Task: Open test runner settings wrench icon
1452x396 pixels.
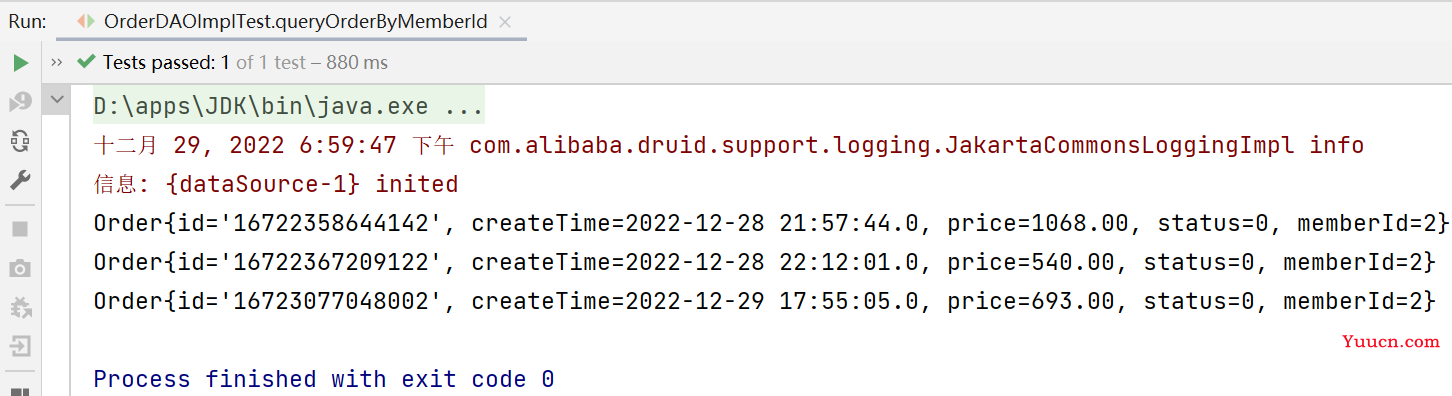Action: tap(20, 180)
